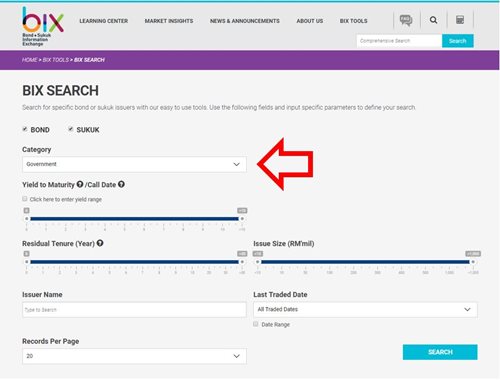The image size is (500, 380).
Task: Toggle the SUKUK checkbox
Action: coord(71,129)
